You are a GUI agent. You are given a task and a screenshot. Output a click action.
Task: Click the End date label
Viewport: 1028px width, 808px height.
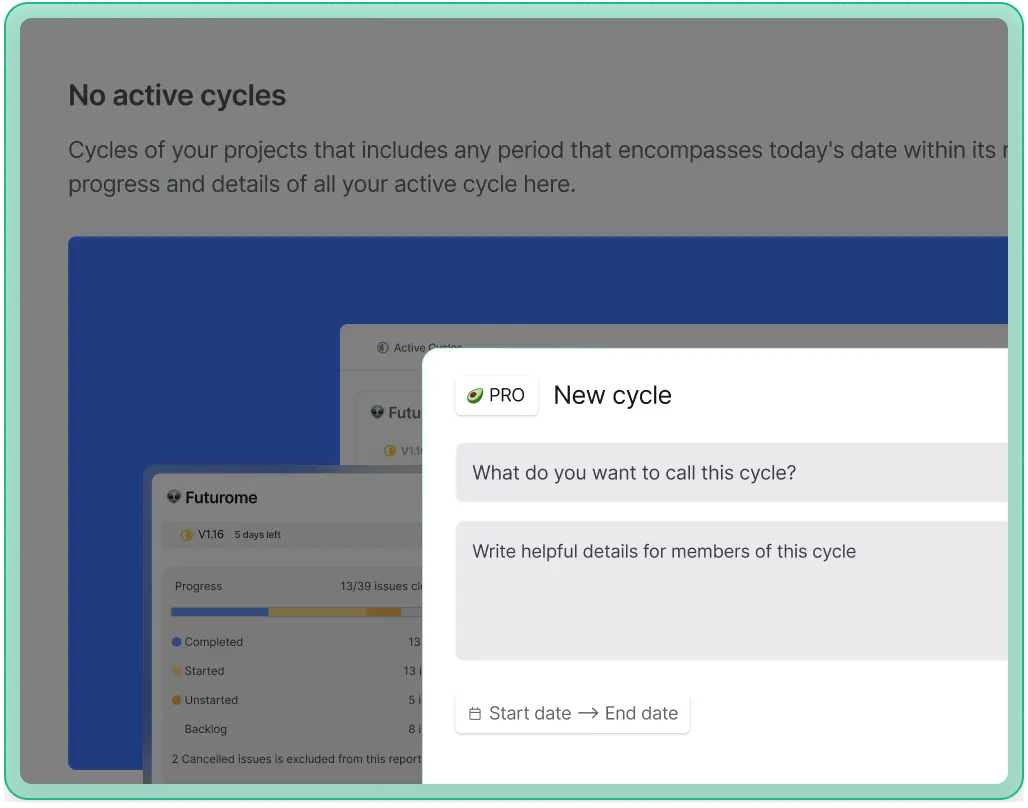click(641, 714)
